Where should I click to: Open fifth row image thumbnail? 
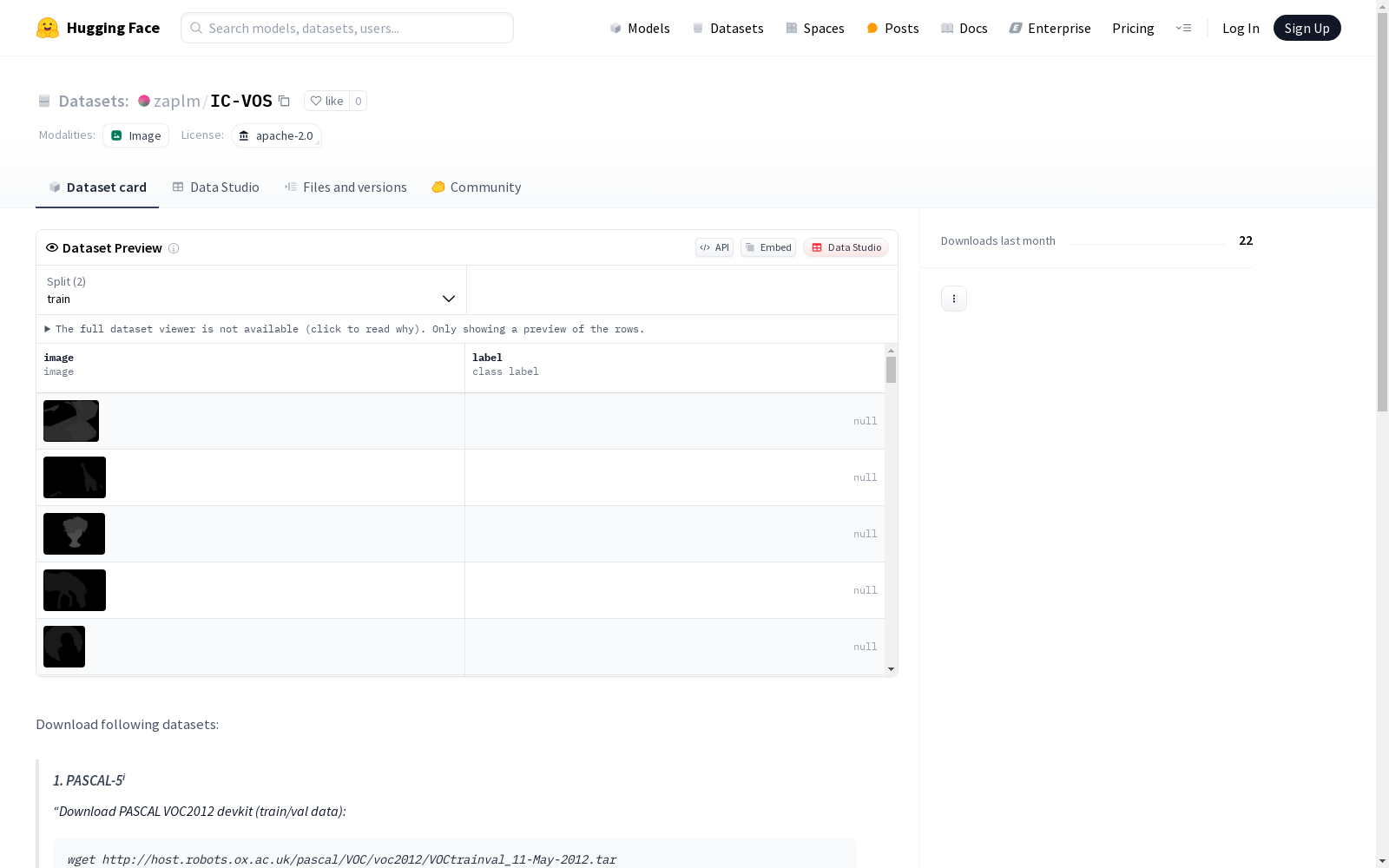point(64,647)
